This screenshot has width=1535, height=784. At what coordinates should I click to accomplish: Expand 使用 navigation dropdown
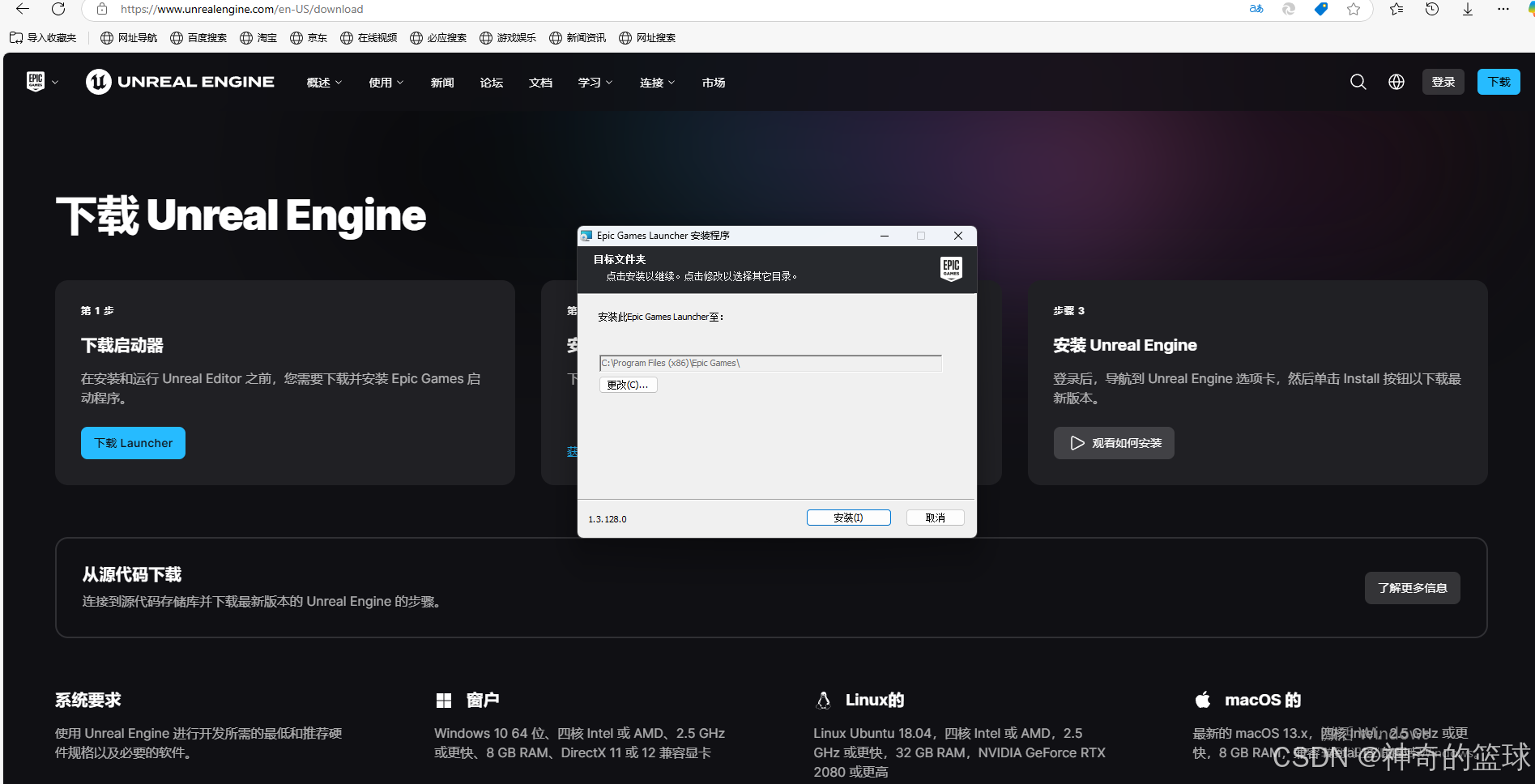tap(386, 83)
